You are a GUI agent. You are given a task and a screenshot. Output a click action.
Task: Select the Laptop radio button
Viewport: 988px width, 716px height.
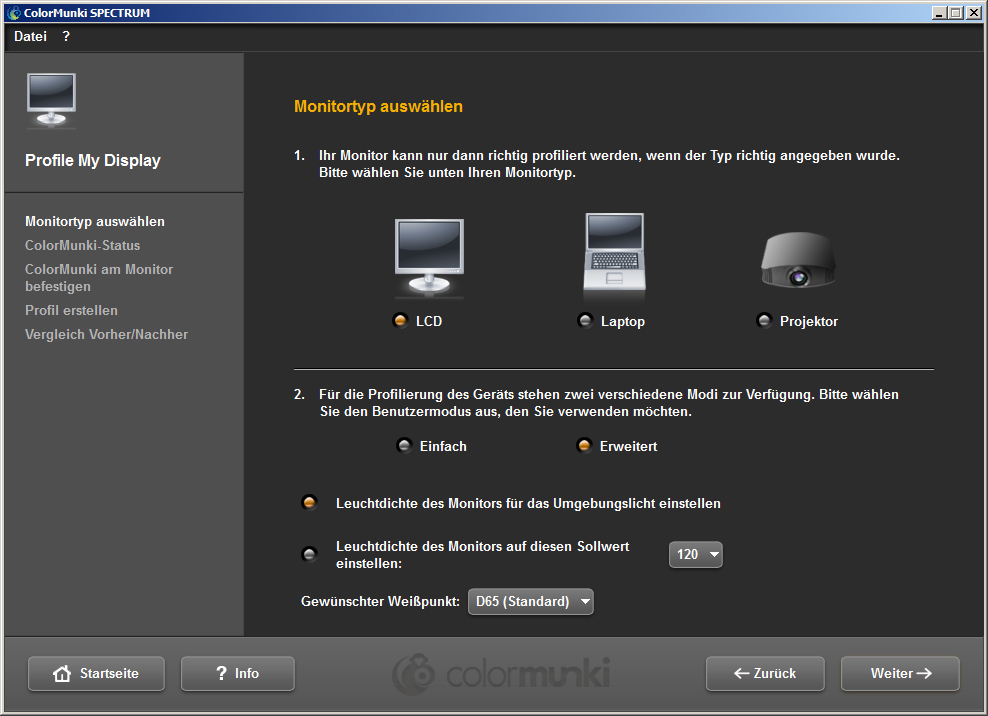pyautogui.click(x=585, y=320)
